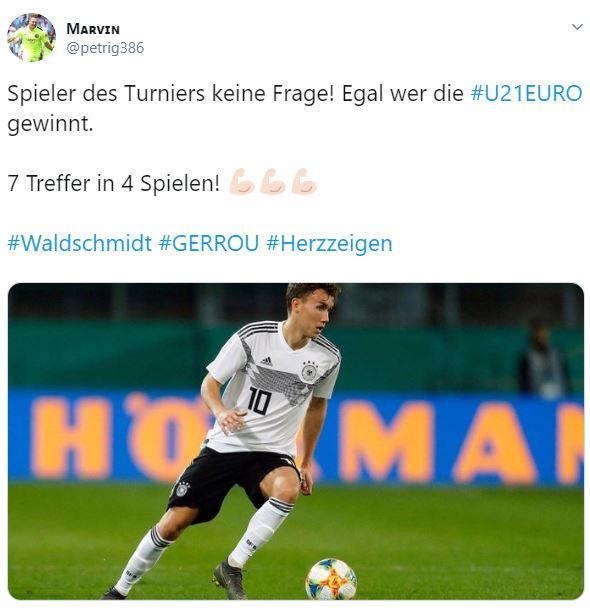Screen dimensions: 590x613
Task: Open the Marvin display name link
Action: pyautogui.click(x=93, y=29)
